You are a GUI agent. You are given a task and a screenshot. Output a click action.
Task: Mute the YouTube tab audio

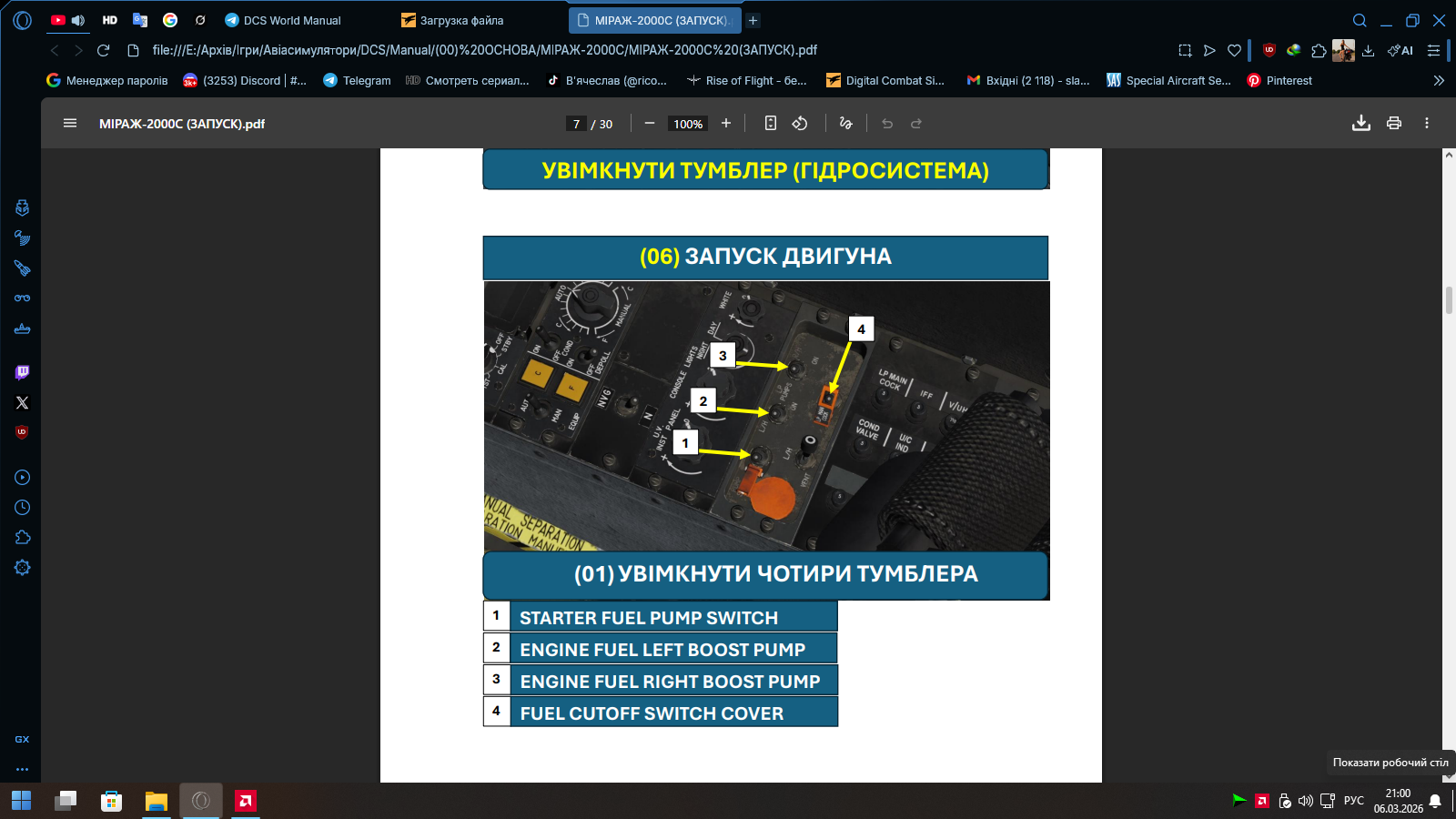78,20
